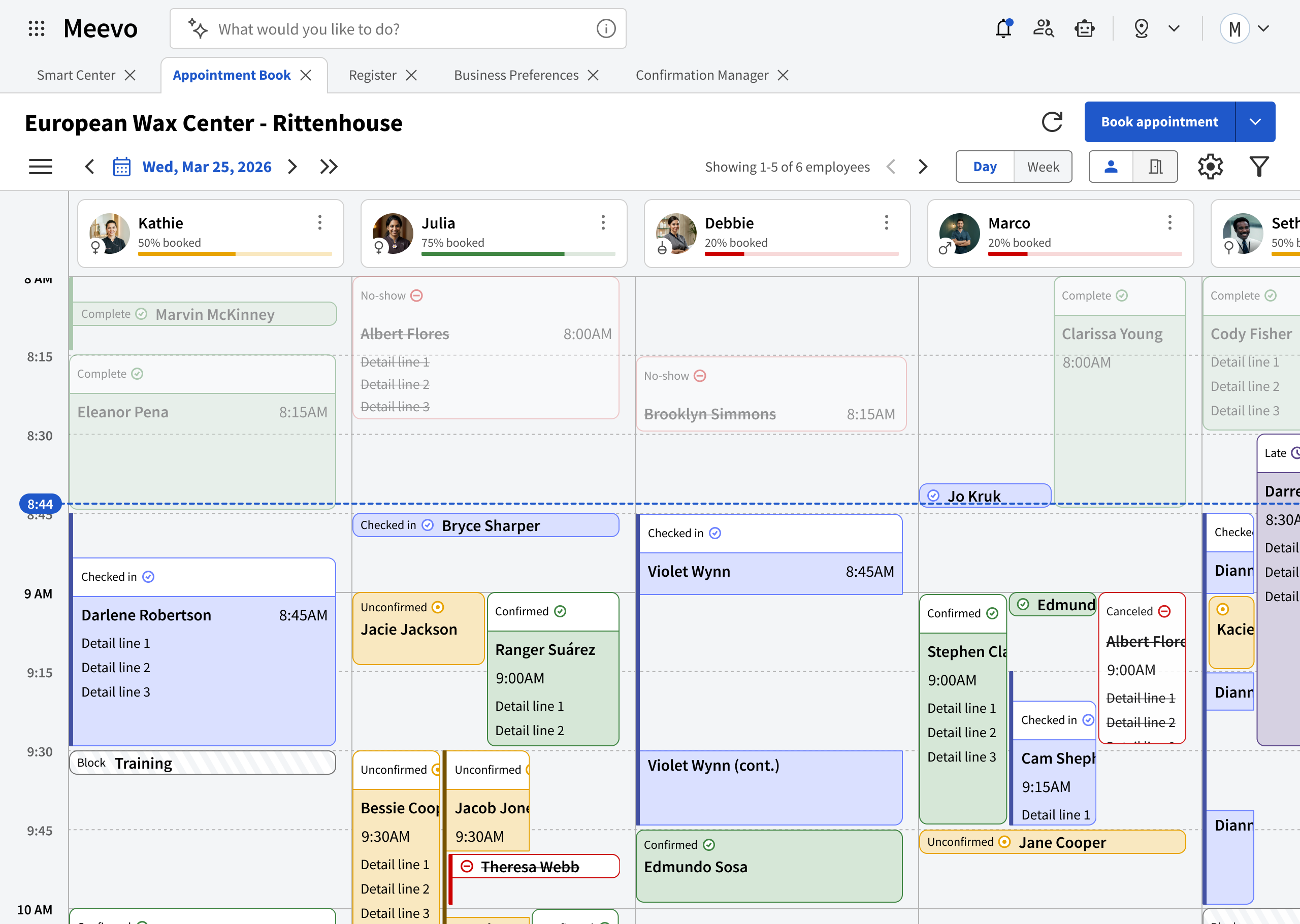Close the Business Preferences tab
The height and width of the screenshot is (924, 1300).
(x=594, y=75)
